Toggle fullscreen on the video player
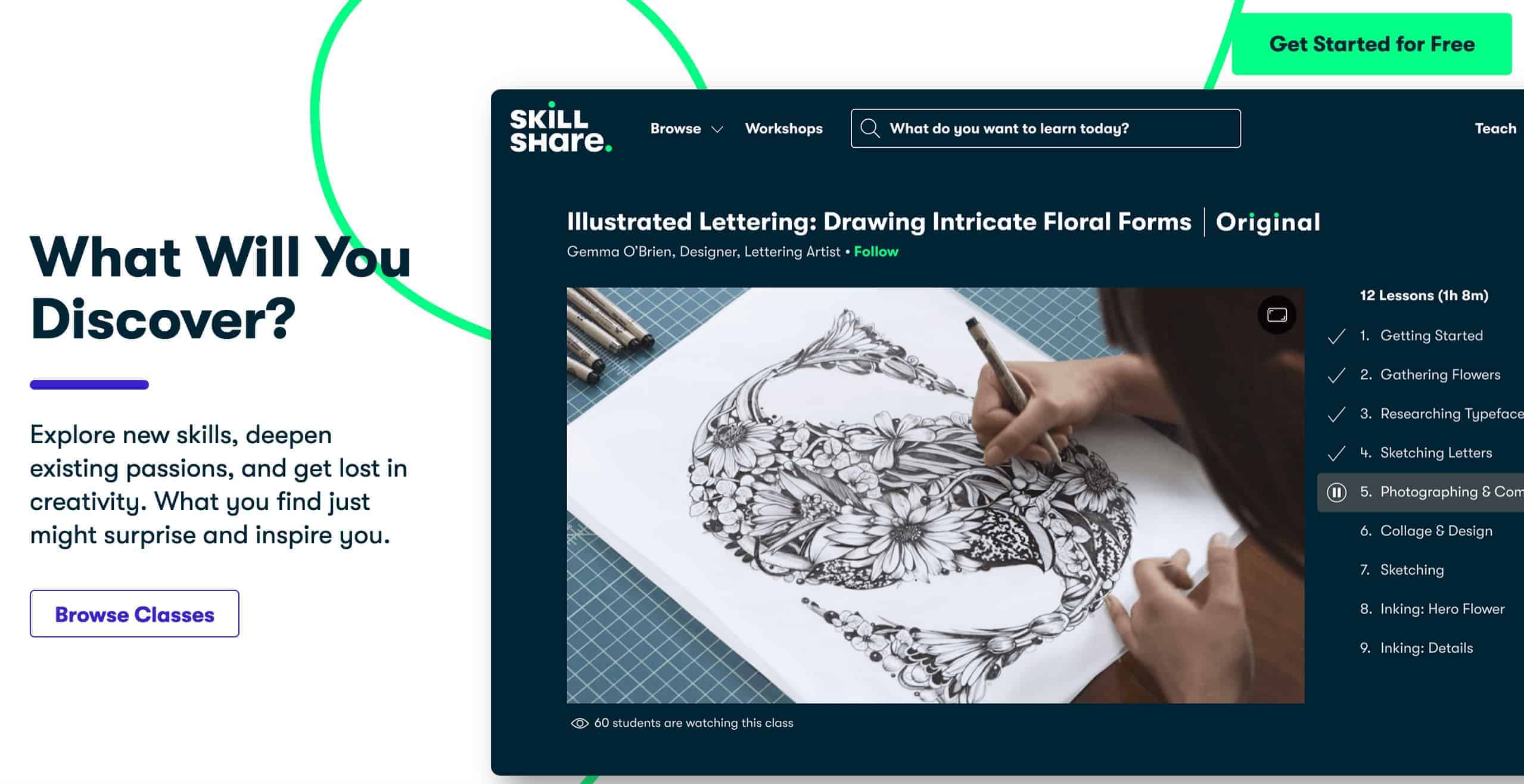The height and width of the screenshot is (784, 1524). coord(1276,315)
